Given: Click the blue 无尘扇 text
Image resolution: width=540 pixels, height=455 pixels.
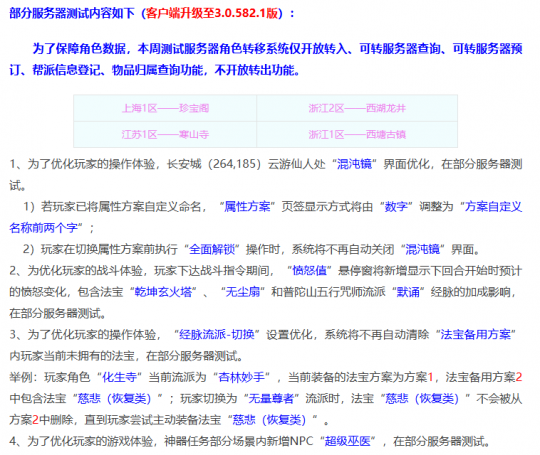Looking at the screenshot, I should point(242,292).
